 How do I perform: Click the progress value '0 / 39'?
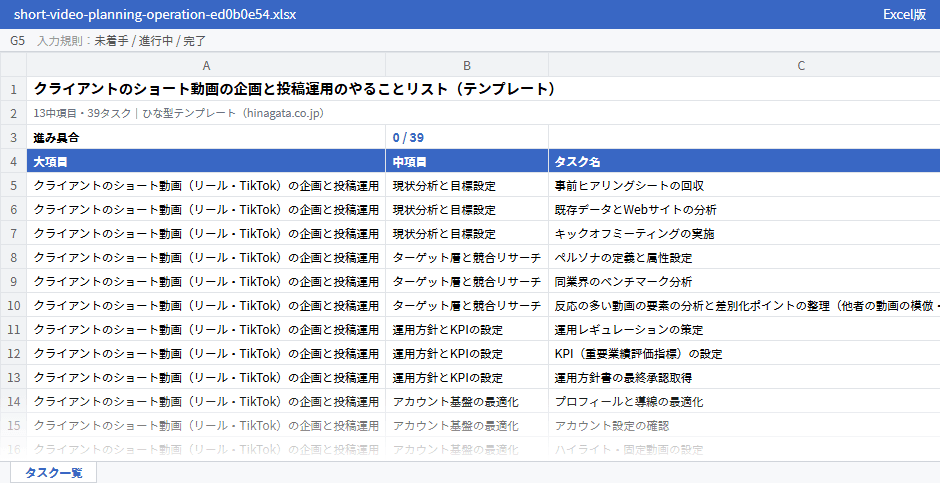coord(467,137)
